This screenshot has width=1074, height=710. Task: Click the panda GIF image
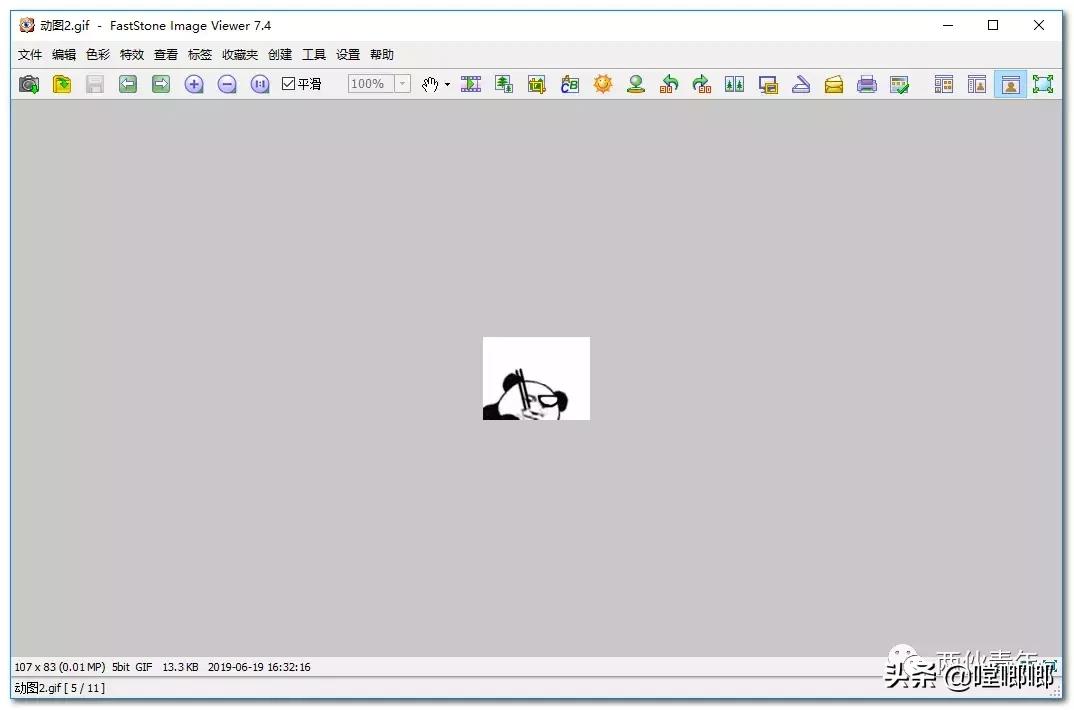536,379
